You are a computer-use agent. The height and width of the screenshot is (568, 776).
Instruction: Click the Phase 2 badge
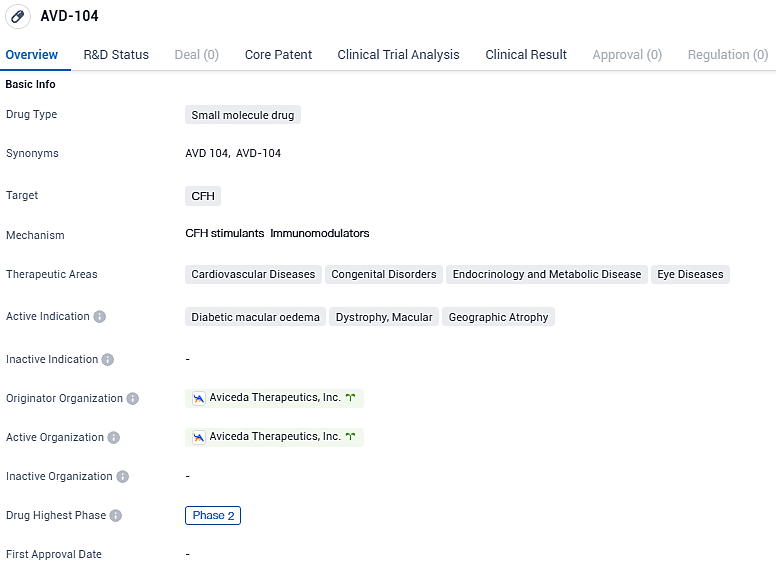(213, 516)
